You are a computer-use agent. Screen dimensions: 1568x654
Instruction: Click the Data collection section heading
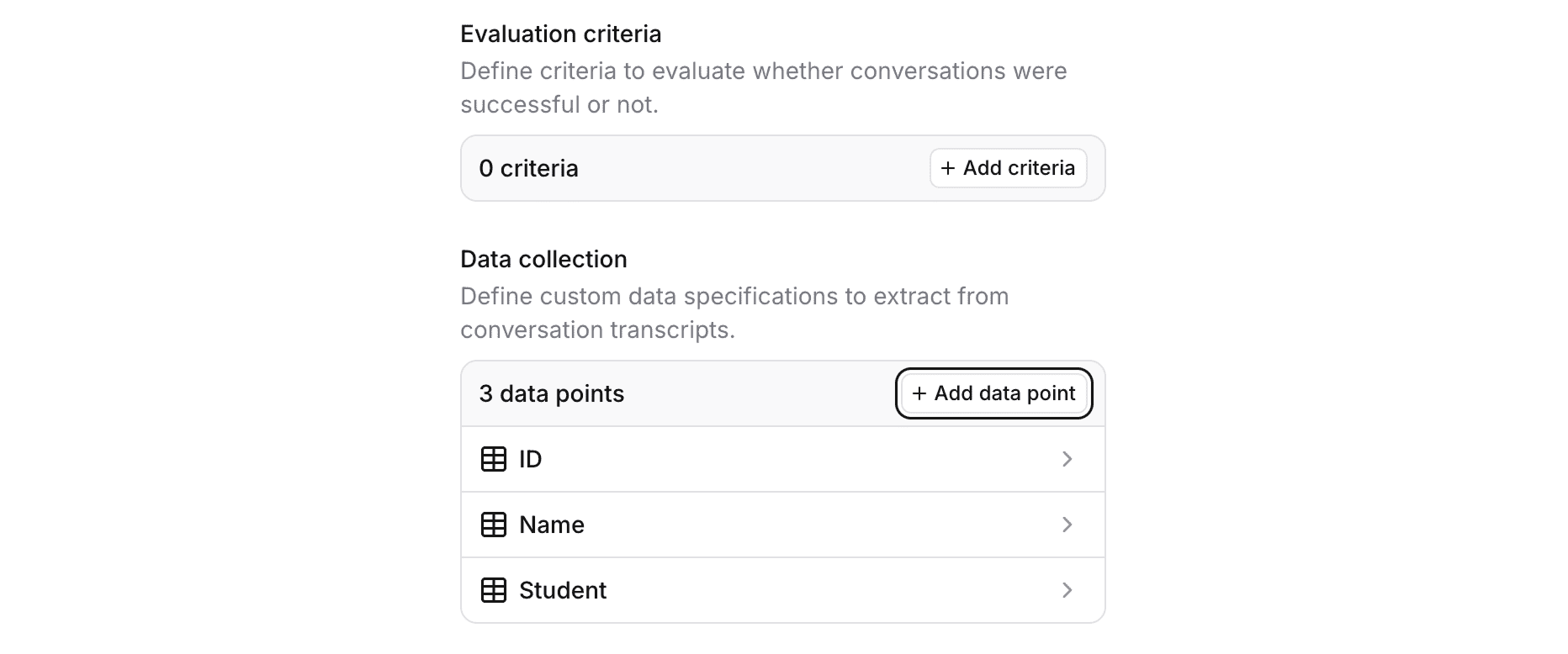coord(543,259)
